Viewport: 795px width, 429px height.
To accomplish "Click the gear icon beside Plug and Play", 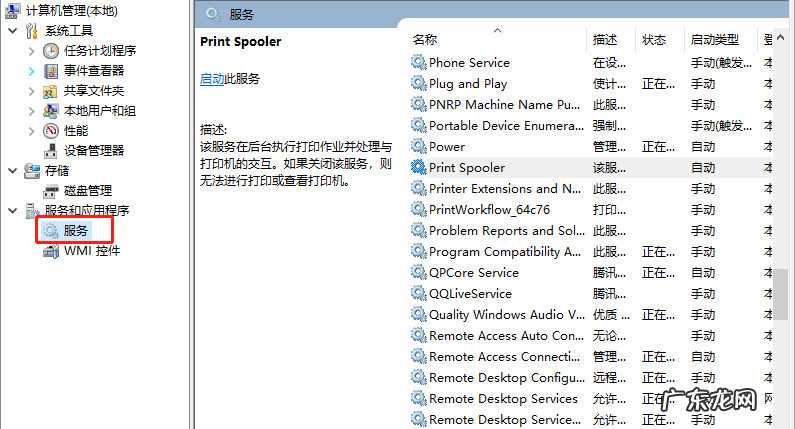I will click(418, 83).
